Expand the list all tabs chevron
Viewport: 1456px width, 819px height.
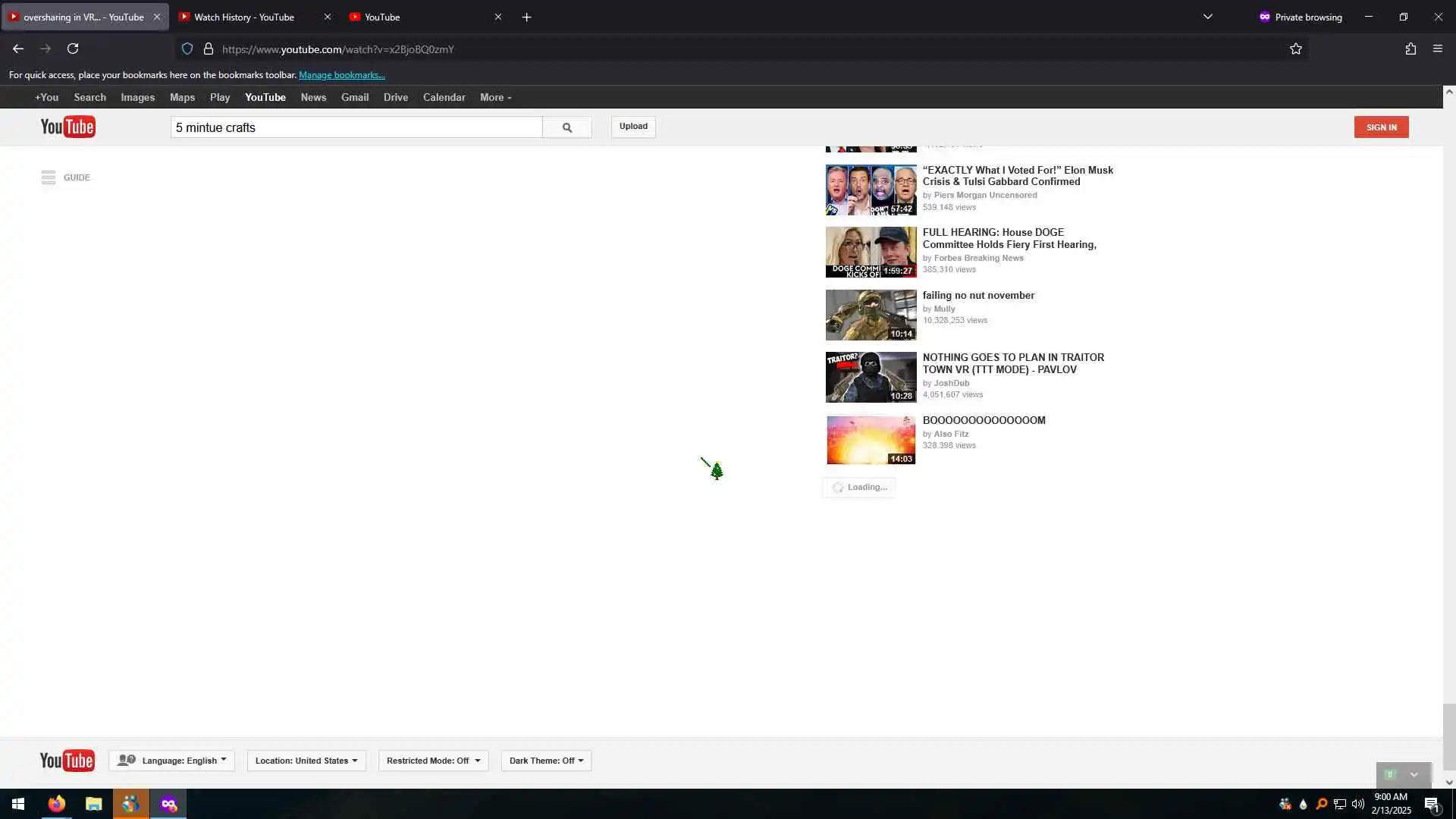pos(1207,17)
